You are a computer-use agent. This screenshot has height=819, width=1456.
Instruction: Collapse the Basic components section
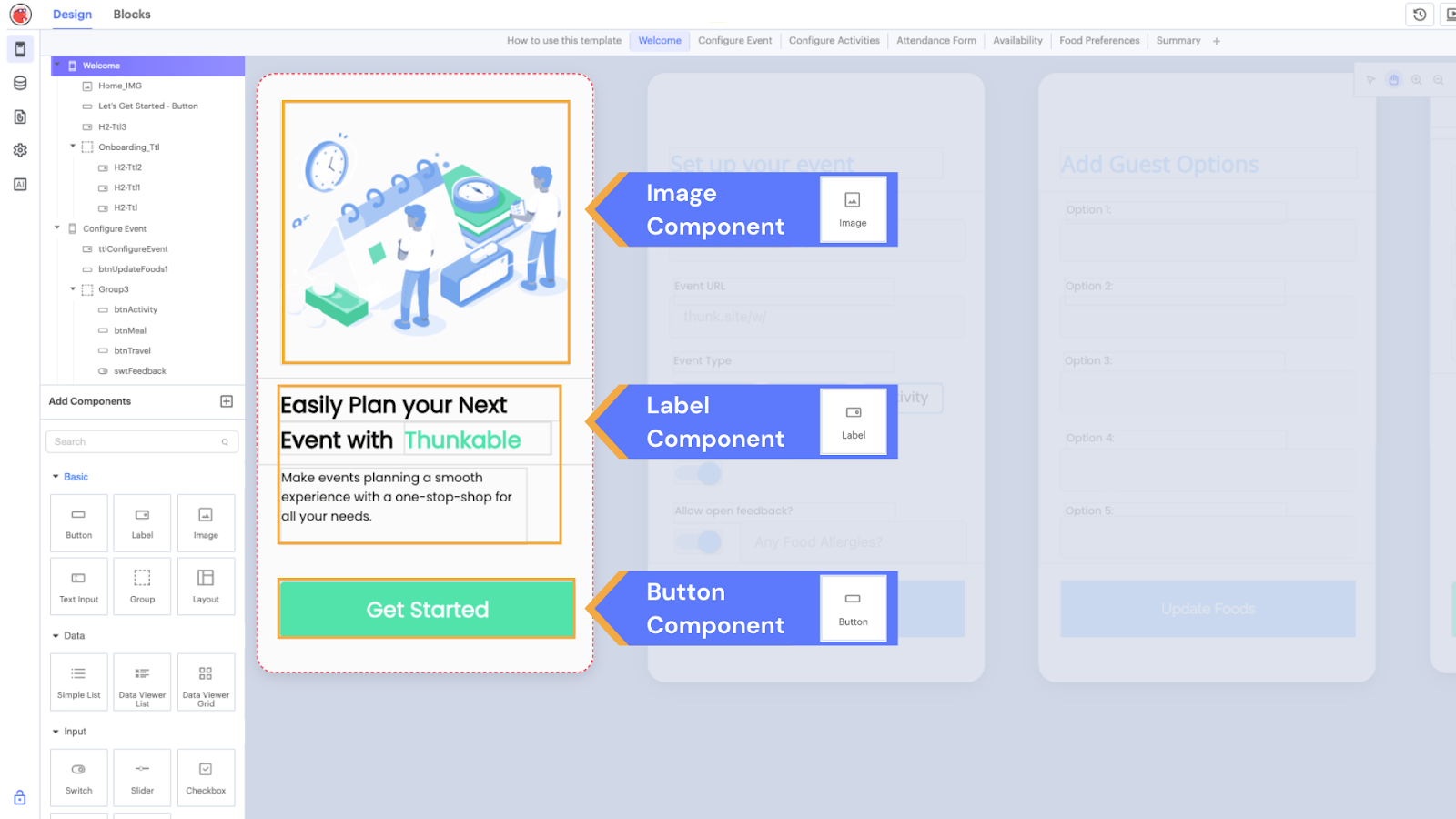[55, 476]
